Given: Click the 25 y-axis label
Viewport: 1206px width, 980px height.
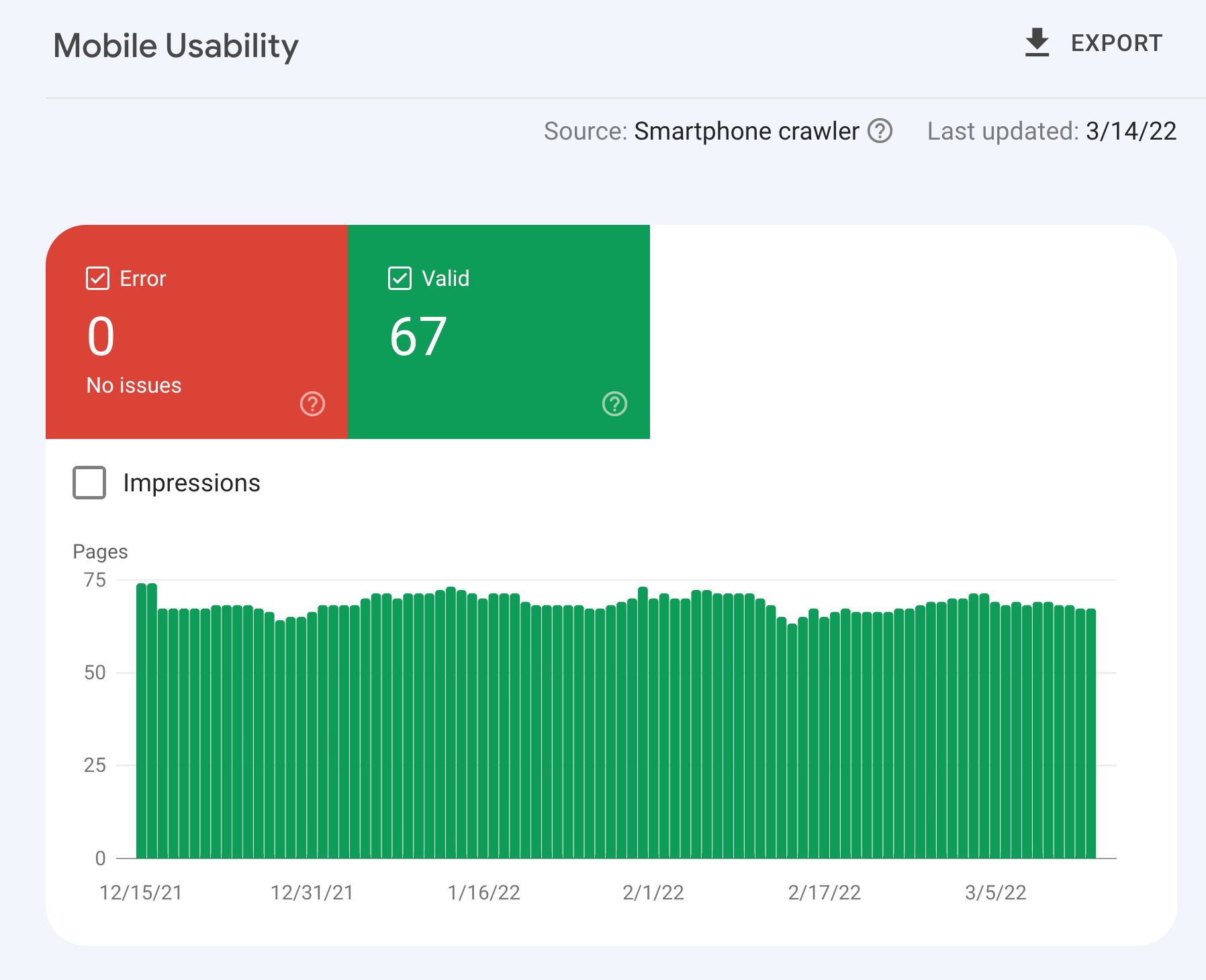Looking at the screenshot, I should click(x=95, y=765).
